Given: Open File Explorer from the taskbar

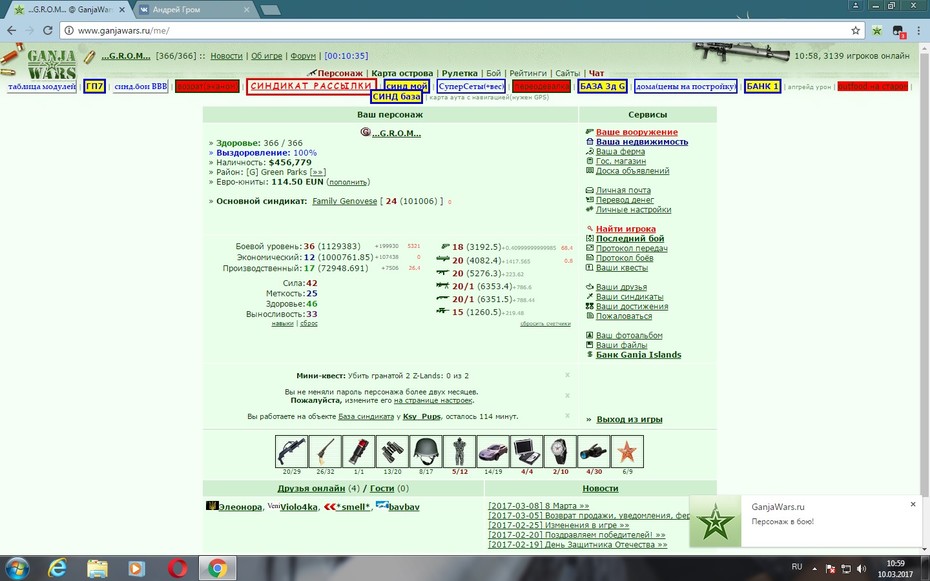Looking at the screenshot, I should click(97, 569).
